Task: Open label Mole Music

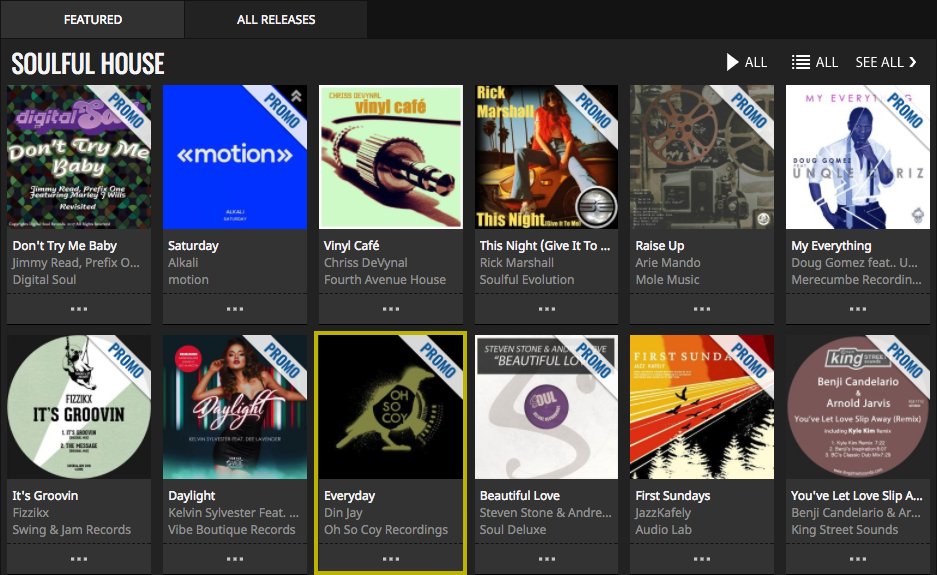Action: tap(667, 279)
